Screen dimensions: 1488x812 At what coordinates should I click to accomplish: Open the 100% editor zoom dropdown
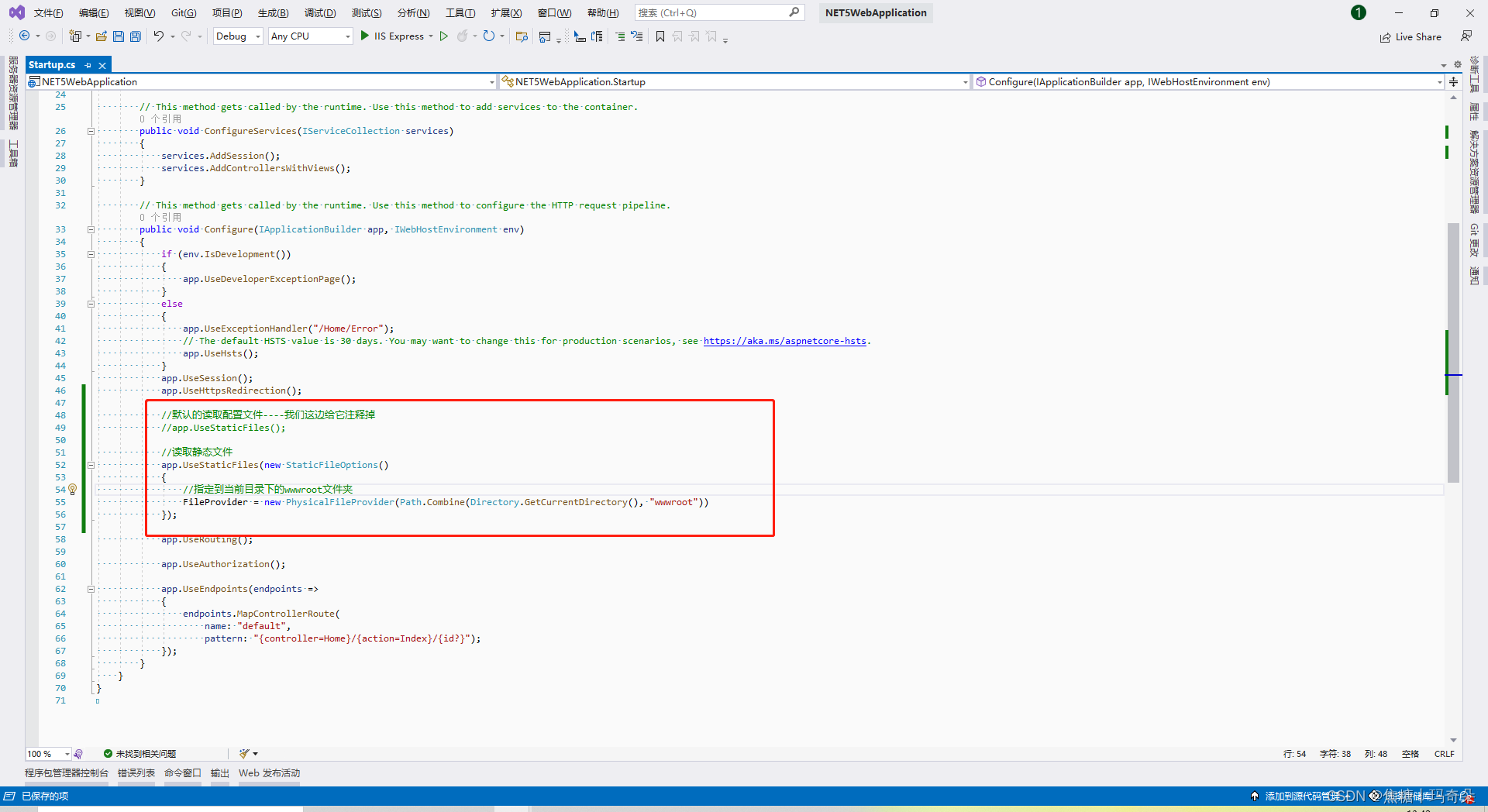click(48, 753)
